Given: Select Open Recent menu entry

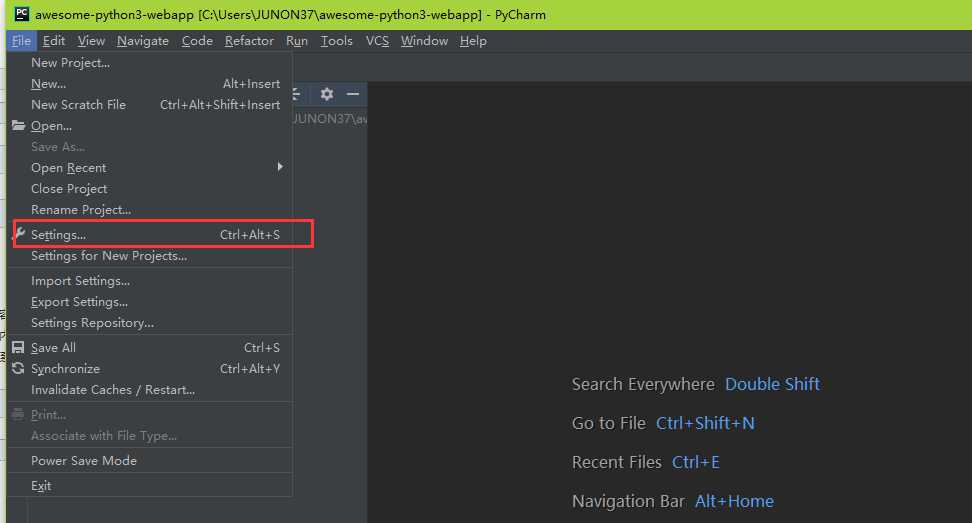Looking at the screenshot, I should 150,167.
